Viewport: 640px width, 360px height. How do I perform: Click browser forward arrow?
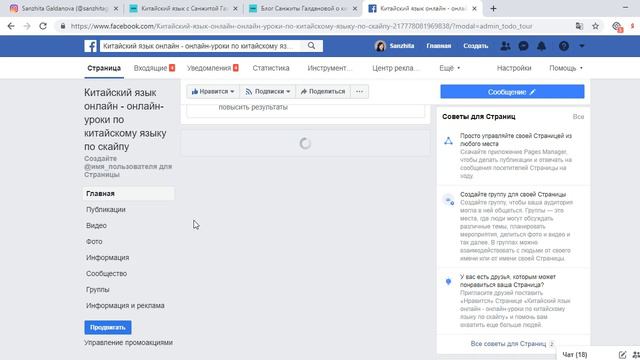[x=27, y=26]
